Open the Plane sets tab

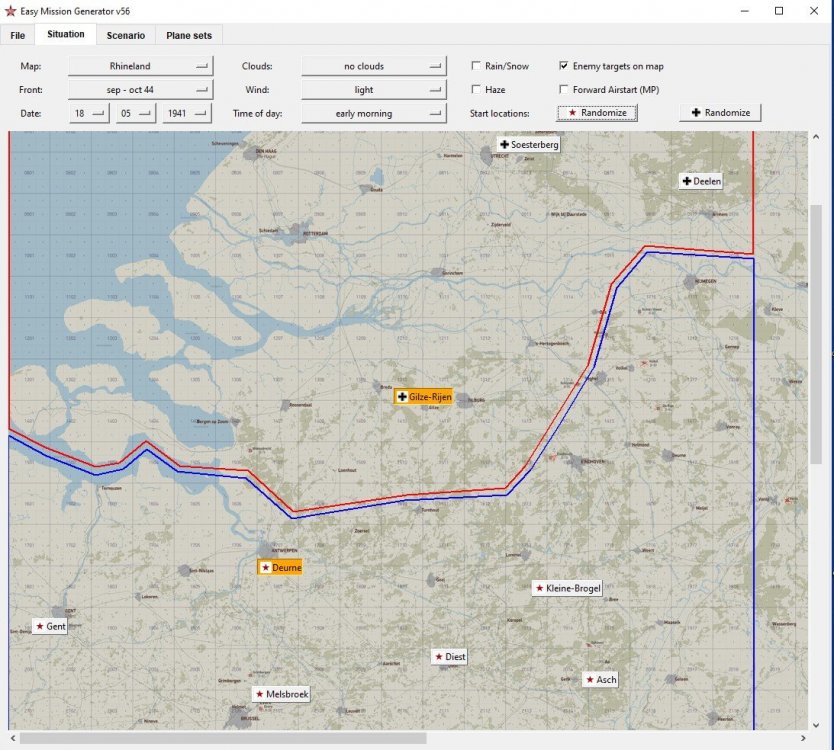click(x=189, y=35)
